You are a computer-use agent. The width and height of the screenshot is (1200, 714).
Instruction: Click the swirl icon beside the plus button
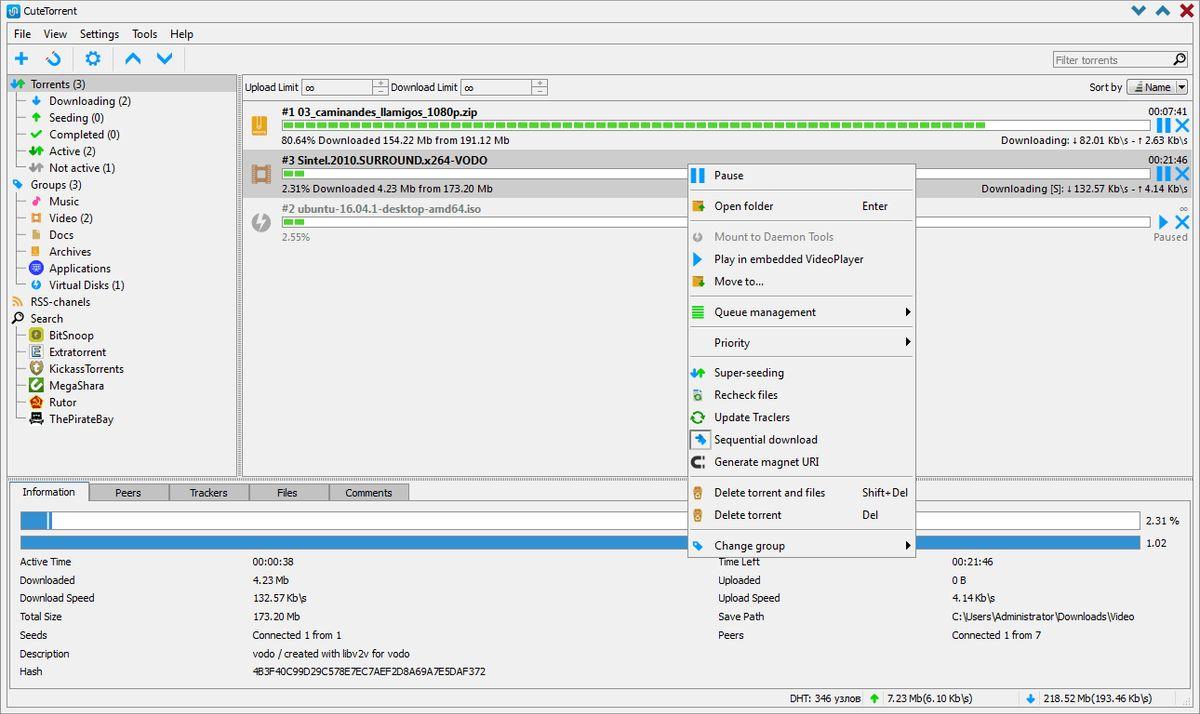click(54, 59)
